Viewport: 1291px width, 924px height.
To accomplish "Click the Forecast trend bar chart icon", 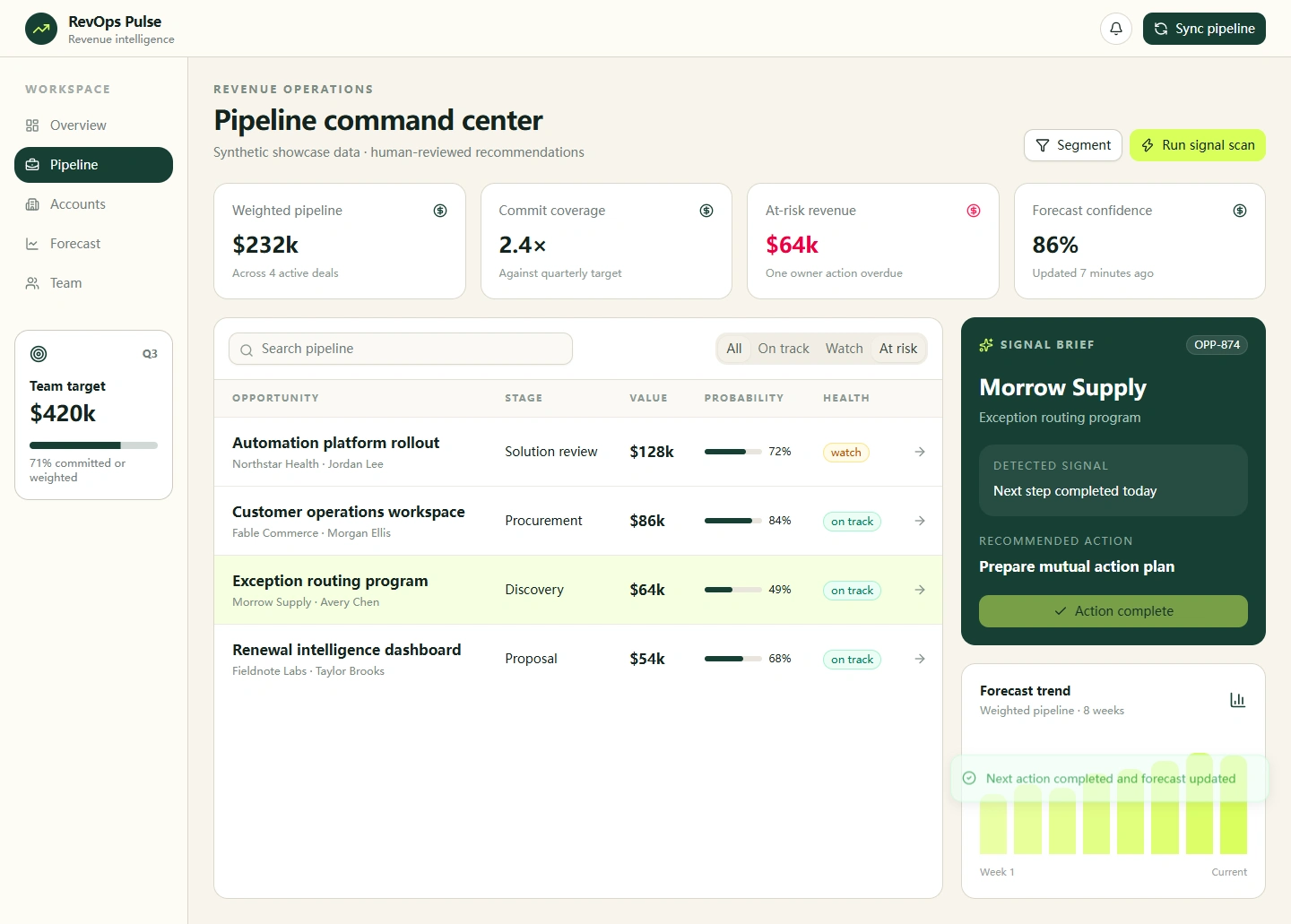I will [x=1237, y=700].
